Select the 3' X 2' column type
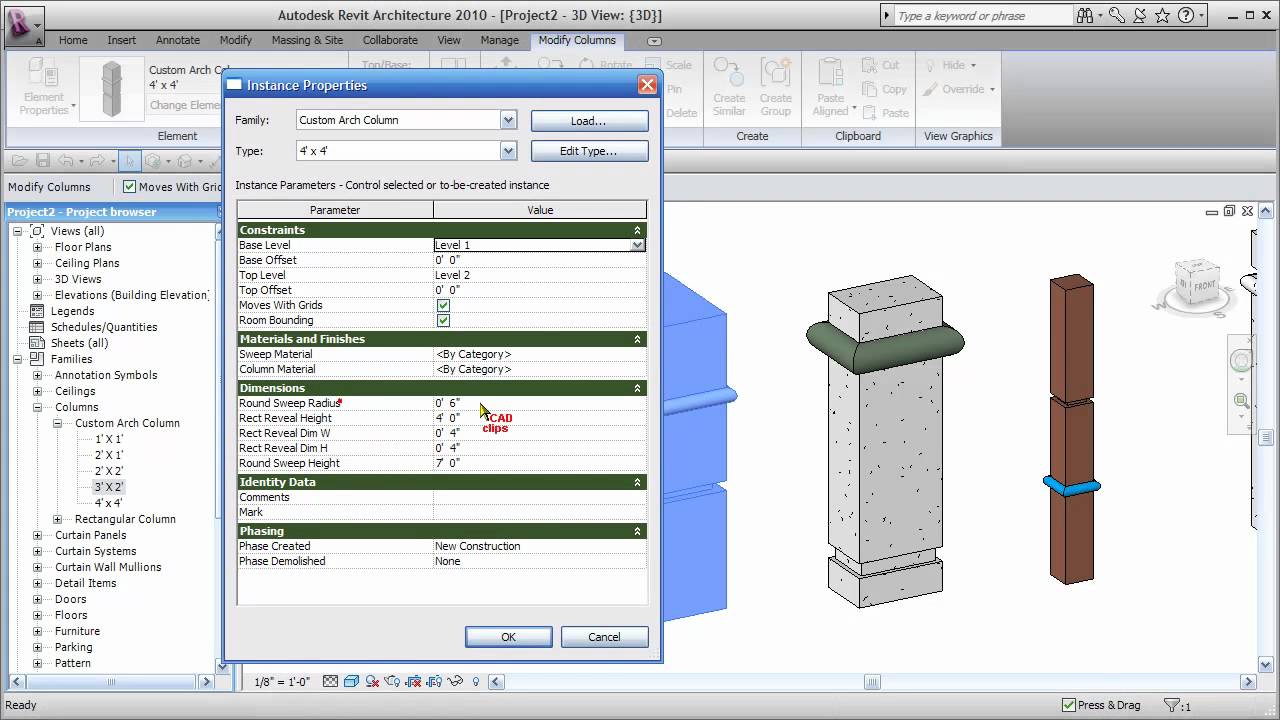The height and width of the screenshot is (720, 1280). coord(107,487)
